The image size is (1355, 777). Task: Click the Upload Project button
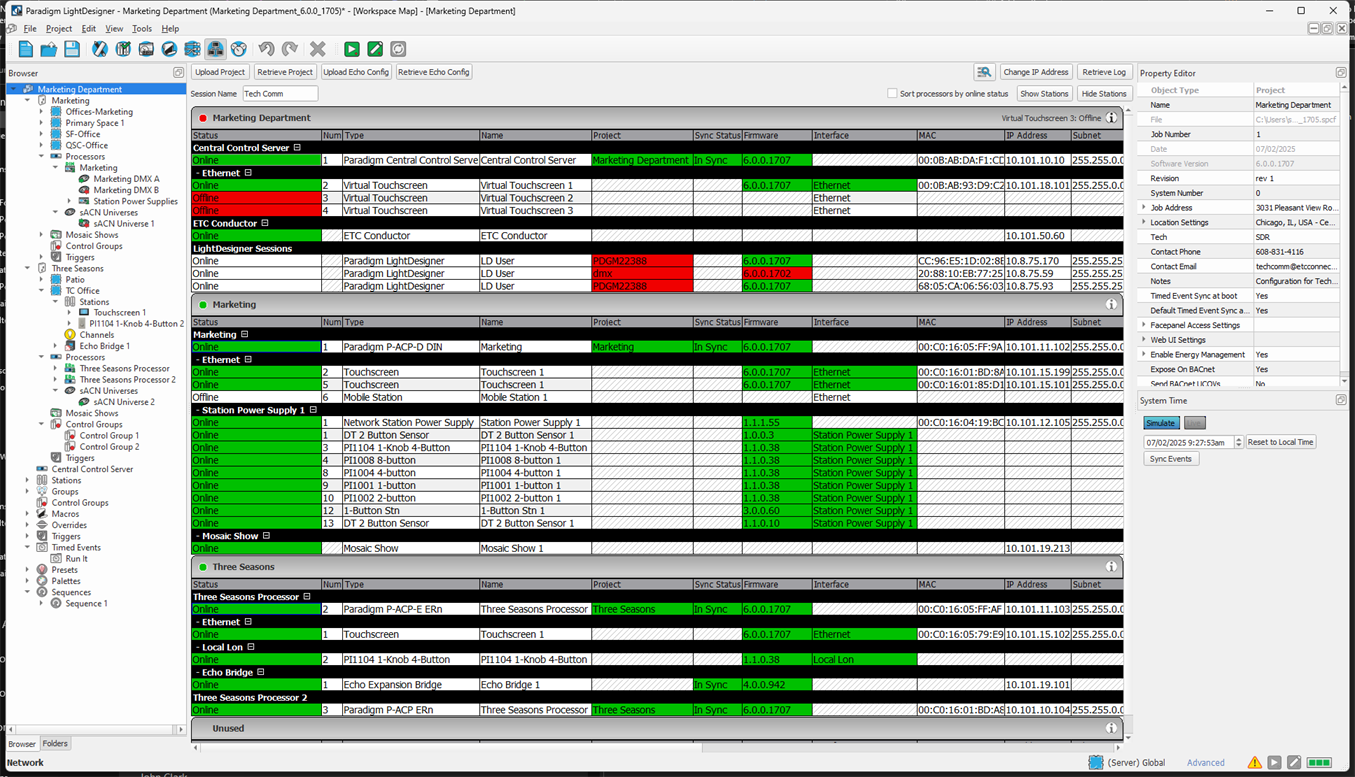tap(220, 72)
